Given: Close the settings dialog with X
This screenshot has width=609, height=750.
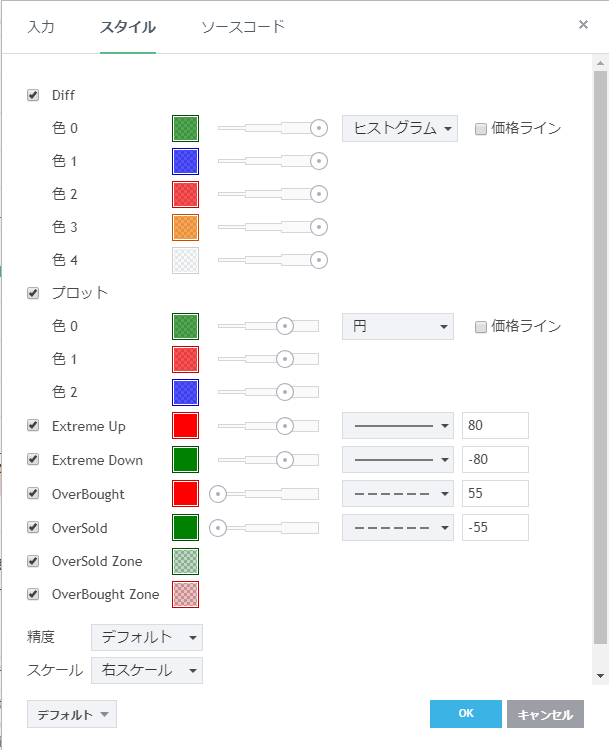Looking at the screenshot, I should [x=583, y=25].
